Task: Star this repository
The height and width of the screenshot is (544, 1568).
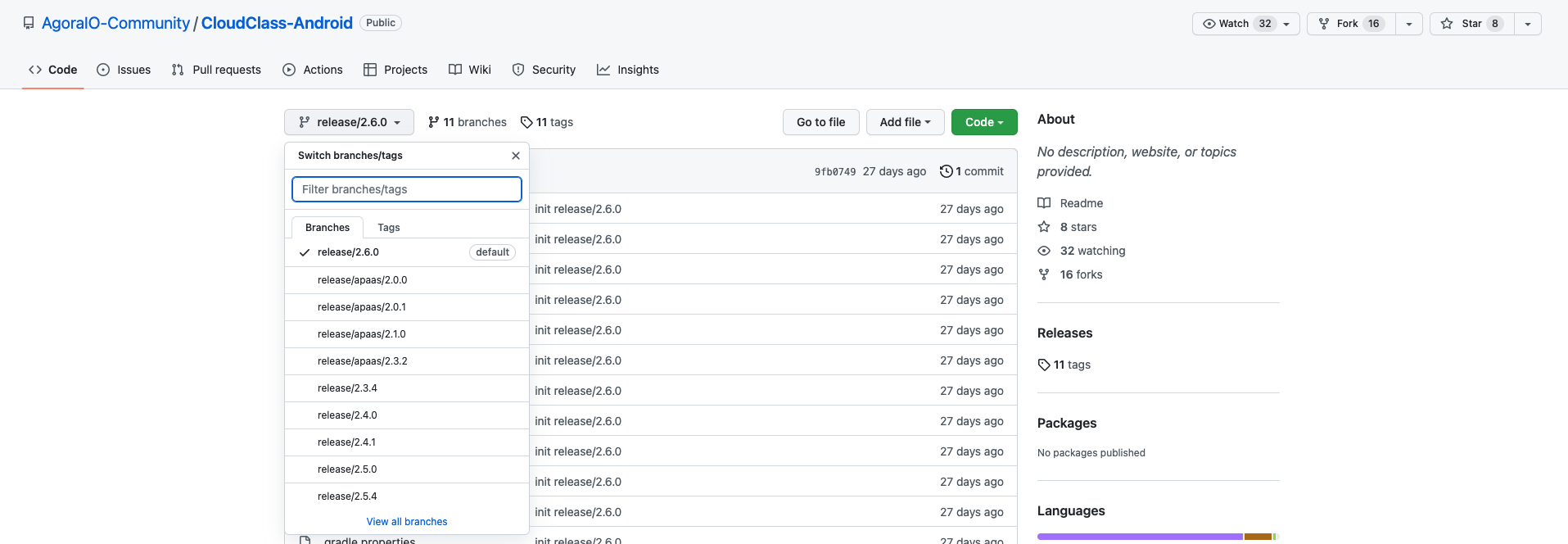Action: click(1472, 24)
